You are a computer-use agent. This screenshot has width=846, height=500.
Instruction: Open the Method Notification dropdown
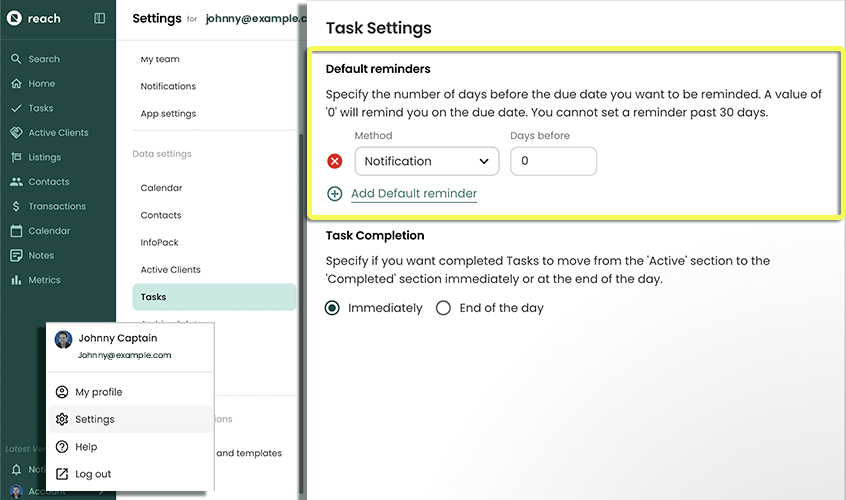[x=426, y=161]
